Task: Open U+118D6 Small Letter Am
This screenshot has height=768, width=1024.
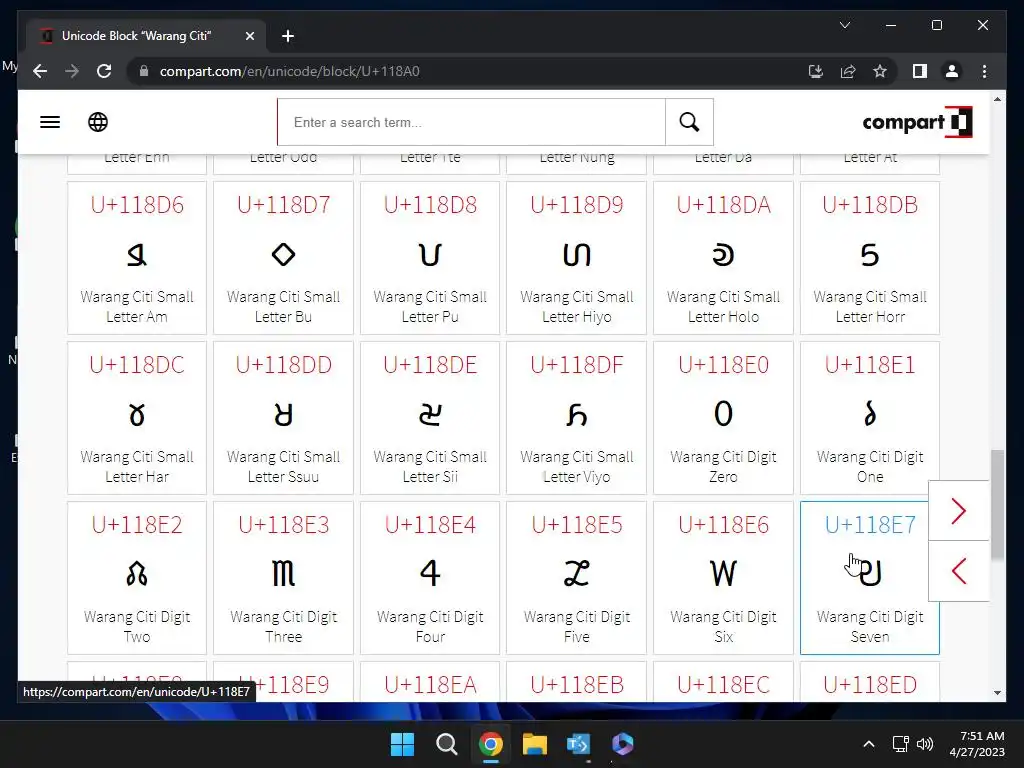Action: 136,258
